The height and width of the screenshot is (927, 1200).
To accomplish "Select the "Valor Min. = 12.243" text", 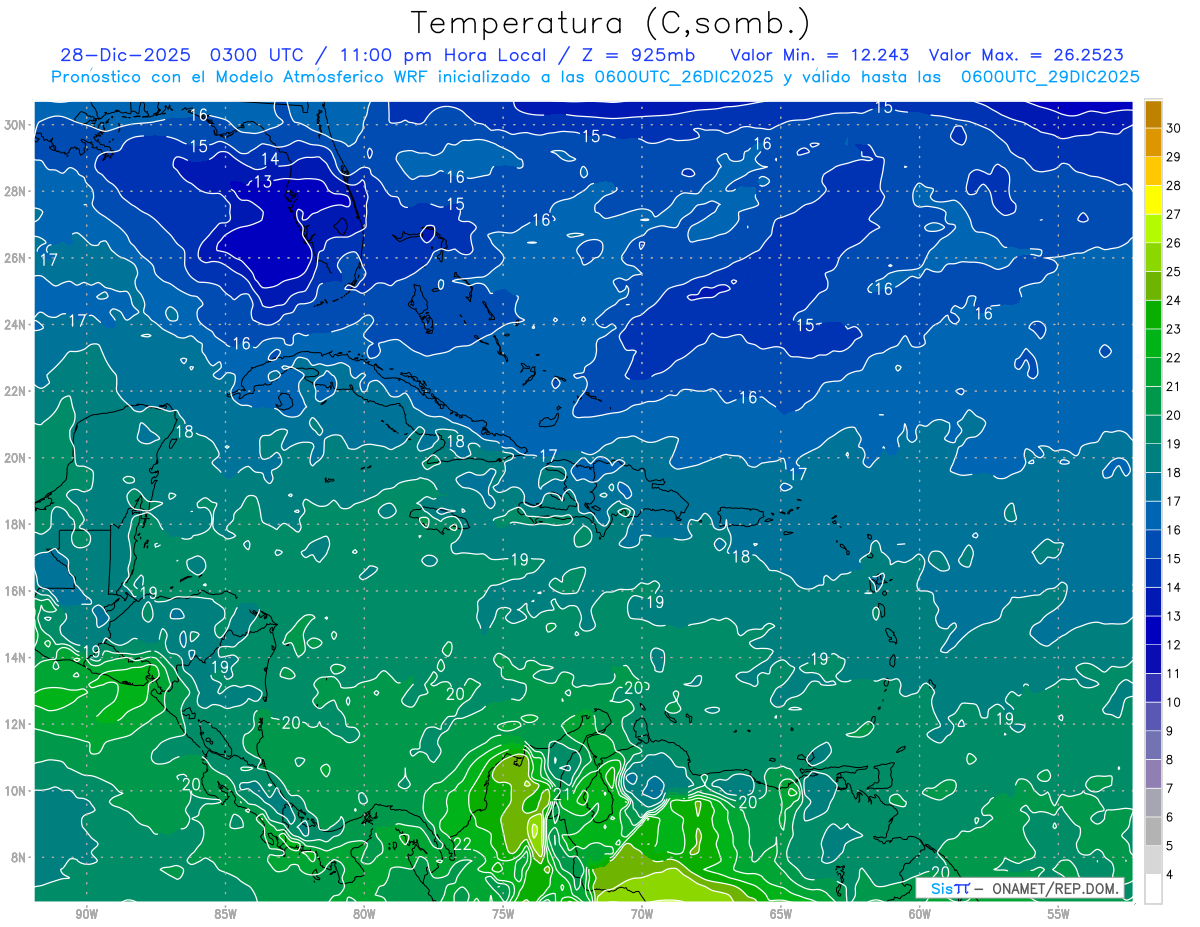I will point(821,56).
